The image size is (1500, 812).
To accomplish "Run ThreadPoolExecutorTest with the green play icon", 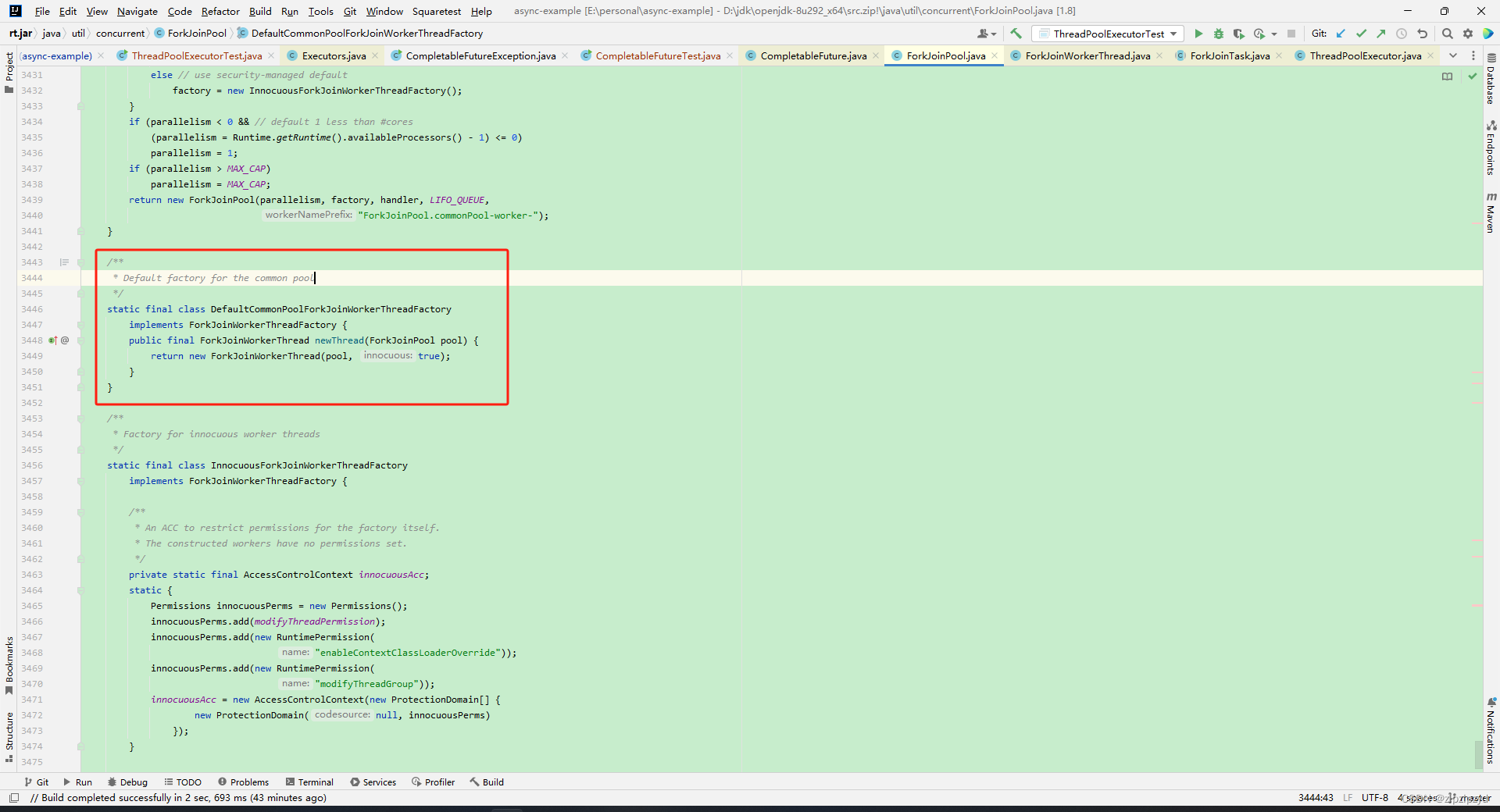I will 1198,34.
